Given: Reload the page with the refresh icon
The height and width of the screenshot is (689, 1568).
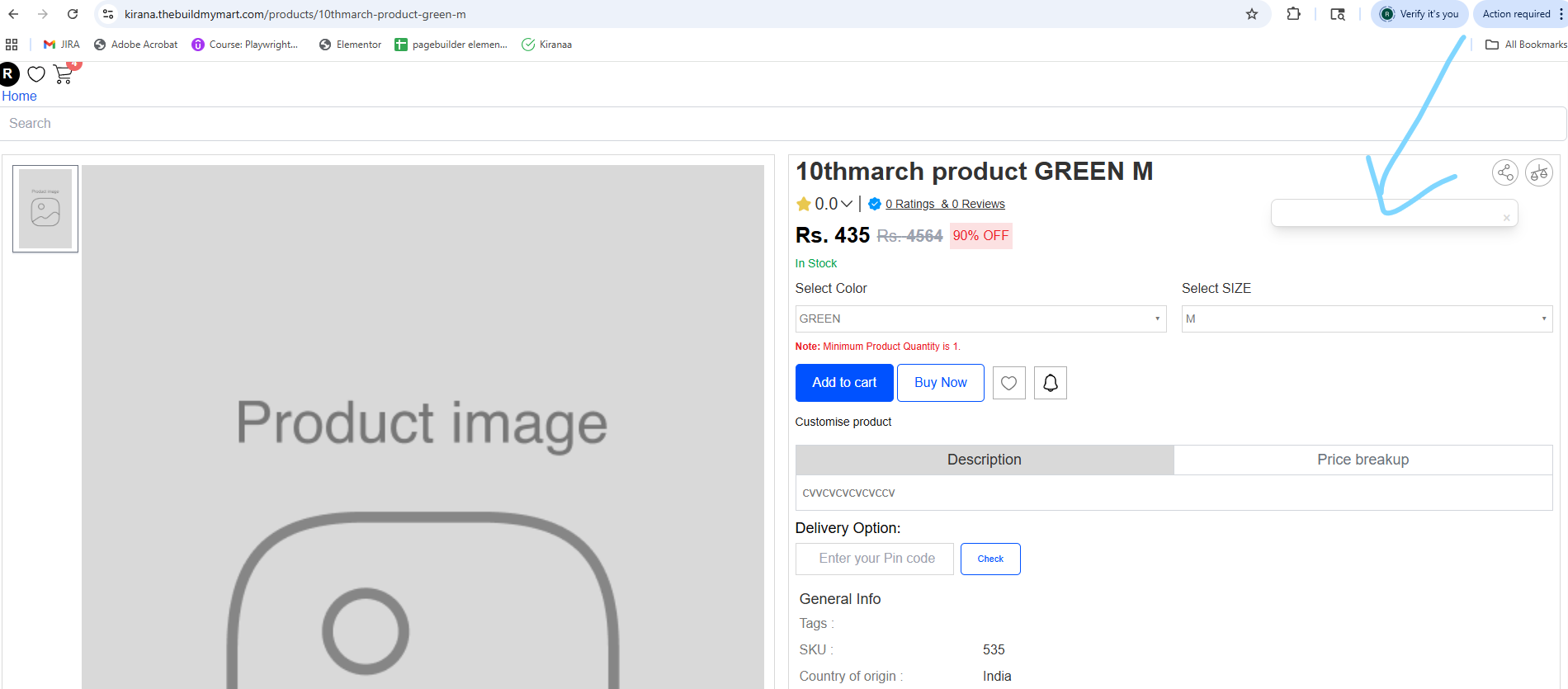Looking at the screenshot, I should click(x=73, y=14).
